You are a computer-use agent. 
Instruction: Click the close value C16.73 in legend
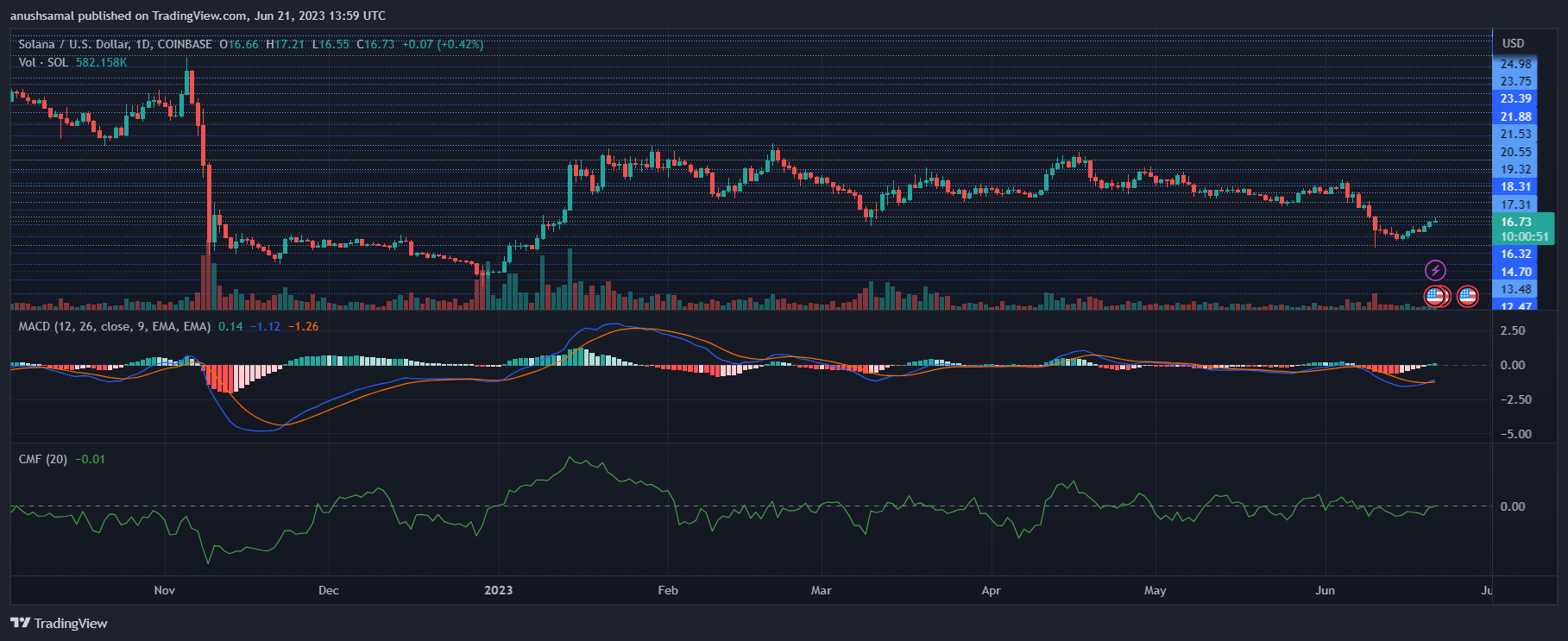click(x=376, y=44)
